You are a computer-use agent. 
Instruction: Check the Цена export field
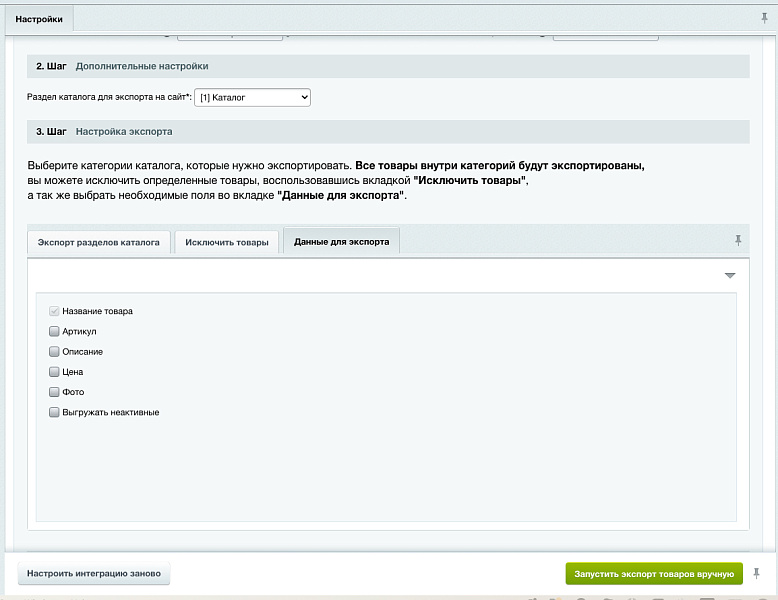(x=54, y=372)
